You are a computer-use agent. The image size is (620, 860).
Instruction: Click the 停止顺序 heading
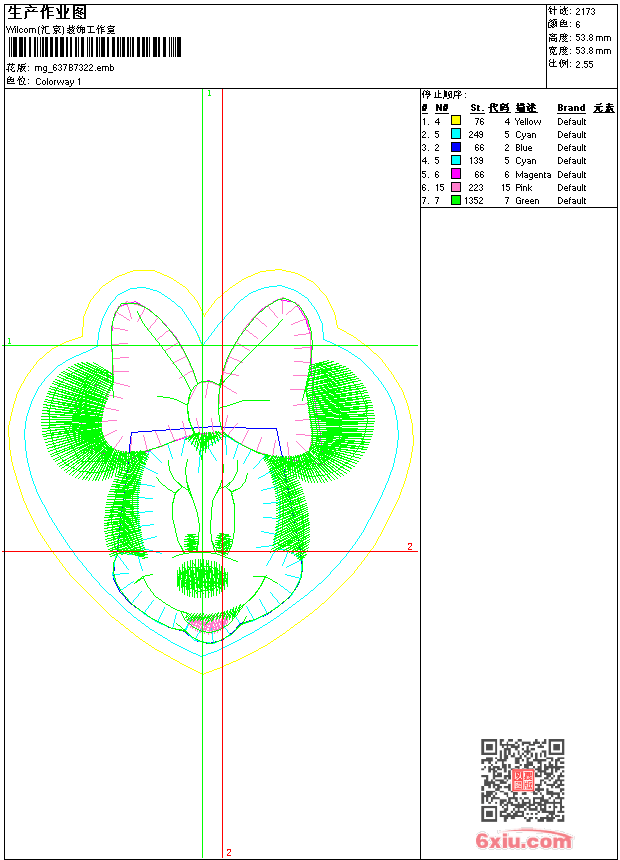pyautogui.click(x=444, y=95)
